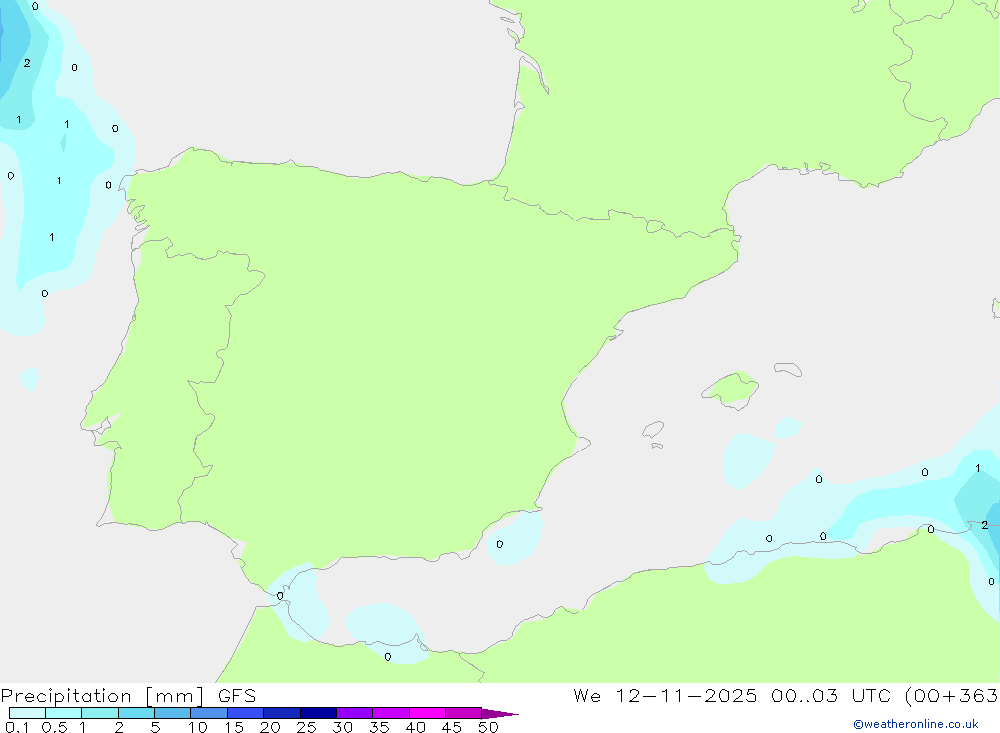The image size is (1000, 733).
Task: Select the "We" weekday text
Action: pyautogui.click(x=587, y=695)
